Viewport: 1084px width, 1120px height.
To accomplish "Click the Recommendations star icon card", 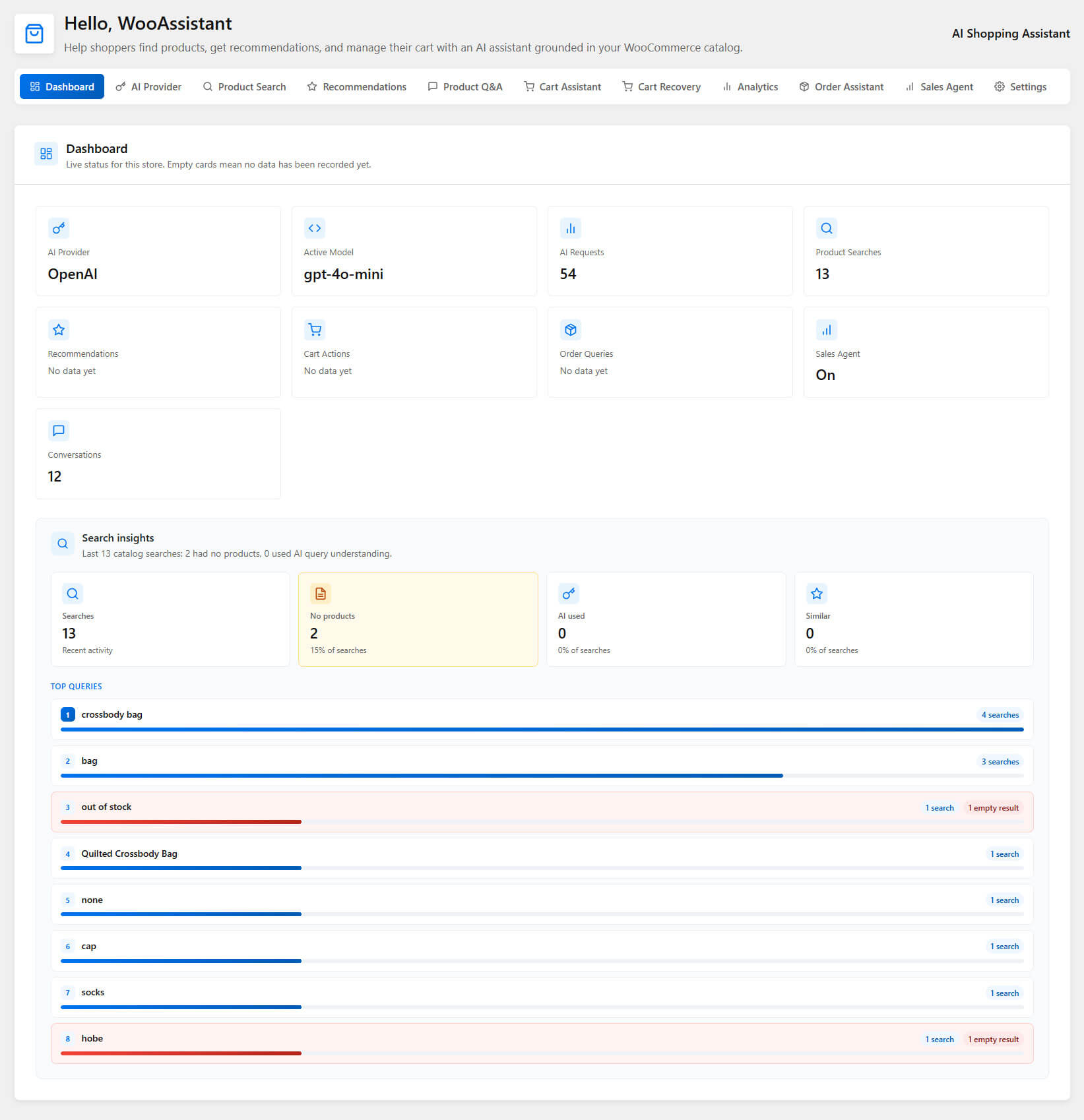I will (59, 330).
